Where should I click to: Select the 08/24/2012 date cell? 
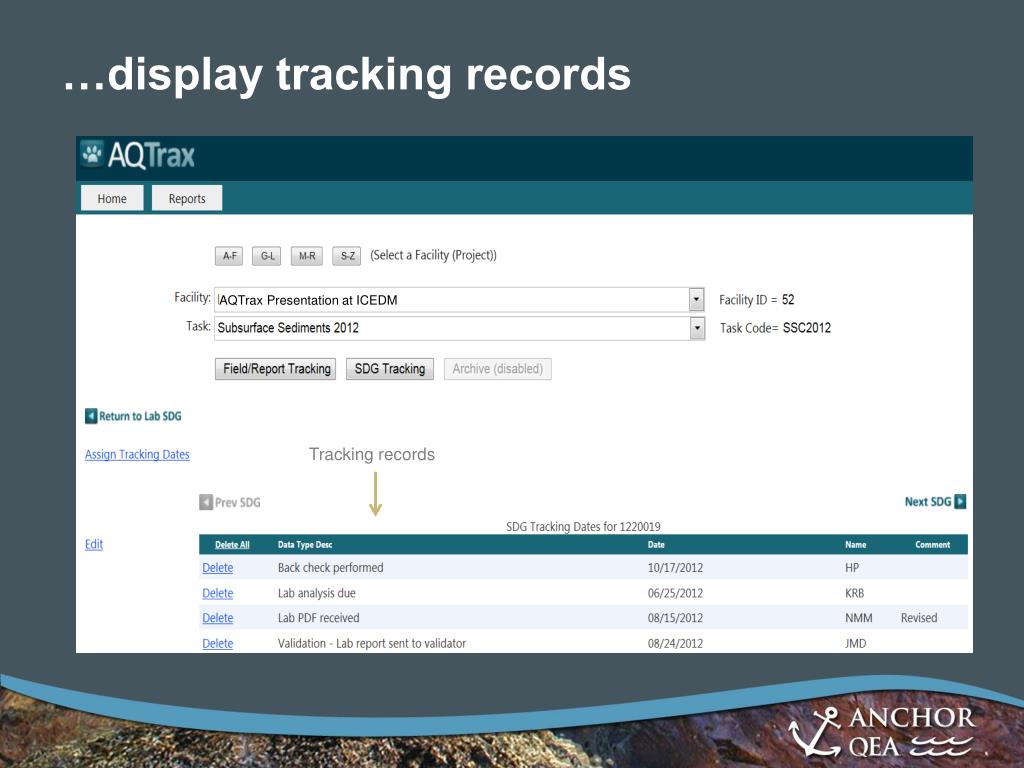pos(675,643)
